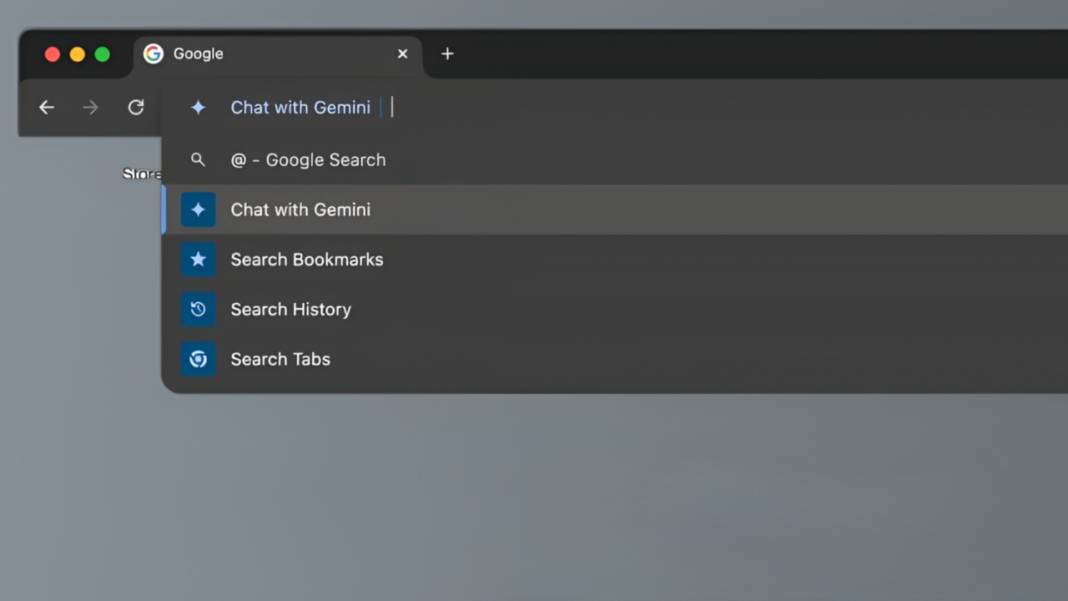Select the Chat with Gemini suggestion
1068x601 pixels.
pos(300,209)
